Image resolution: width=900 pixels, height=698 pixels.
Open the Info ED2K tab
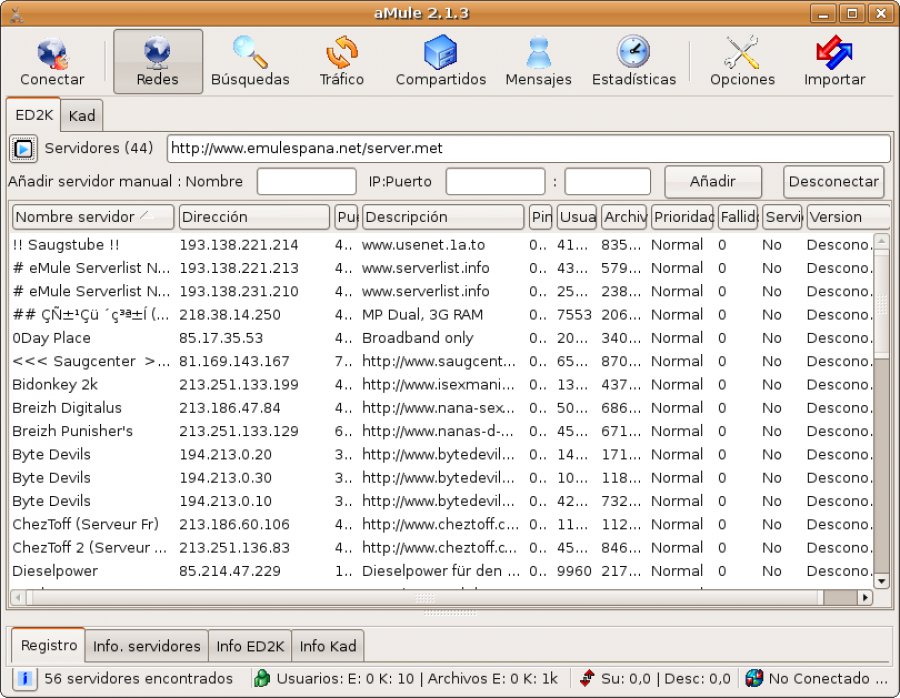tap(250, 646)
